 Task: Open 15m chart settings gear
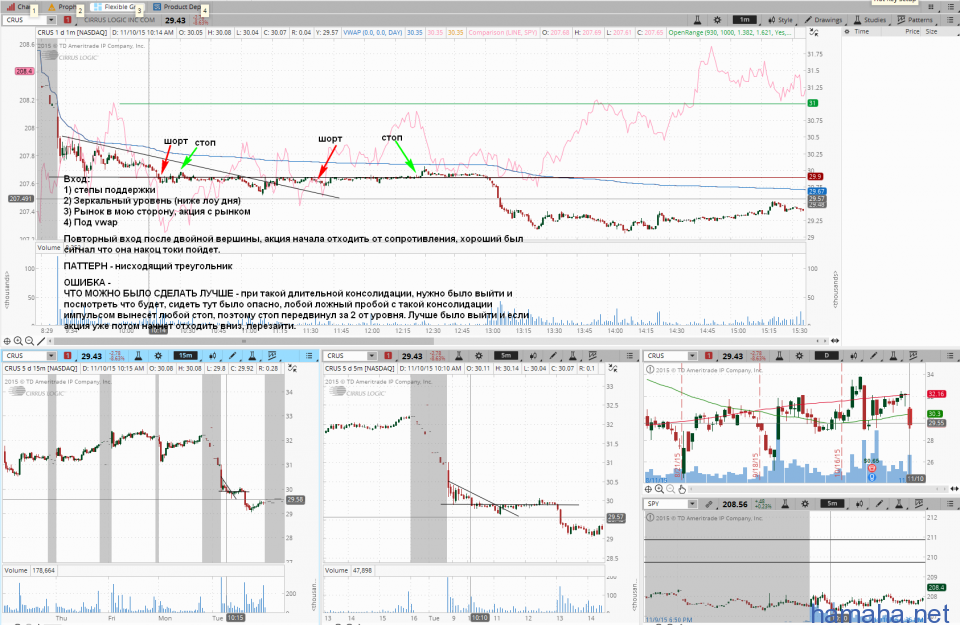tap(159, 356)
